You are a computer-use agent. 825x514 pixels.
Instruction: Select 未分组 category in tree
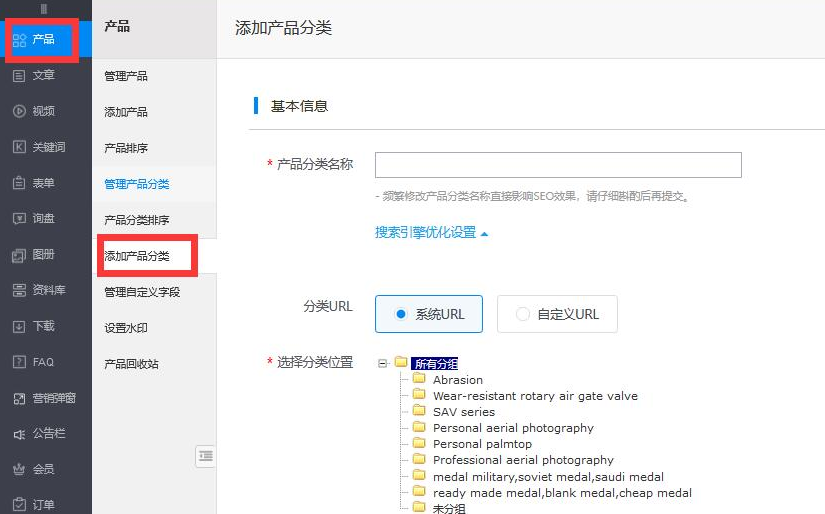coord(449,508)
